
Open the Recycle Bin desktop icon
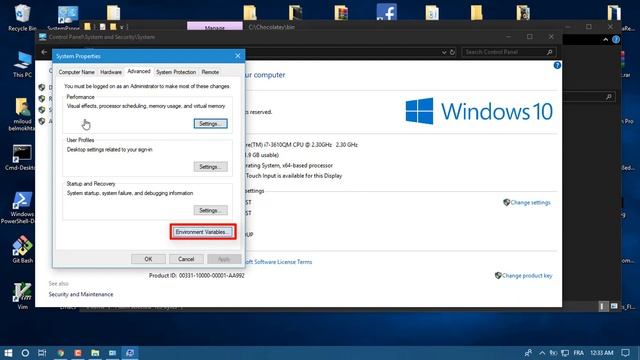pos(22,17)
